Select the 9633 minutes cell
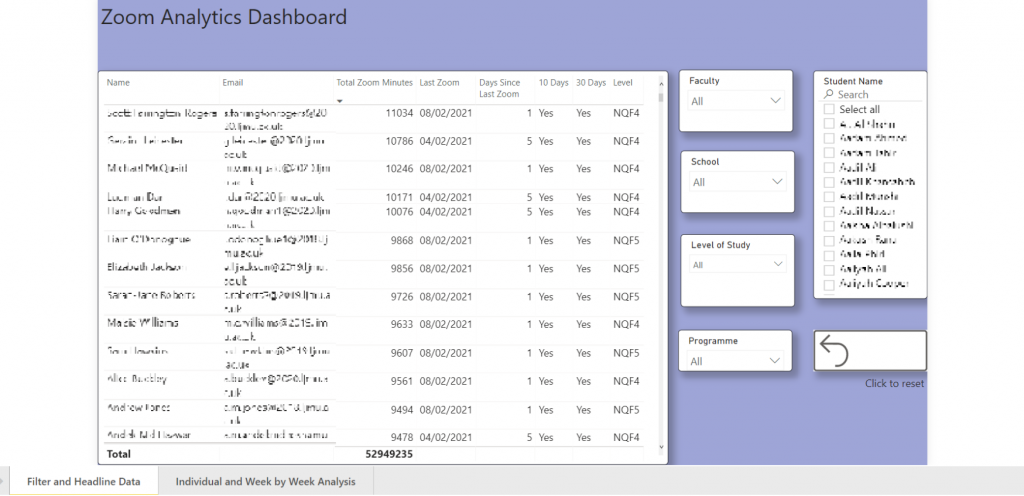1024x496 pixels. point(402,324)
